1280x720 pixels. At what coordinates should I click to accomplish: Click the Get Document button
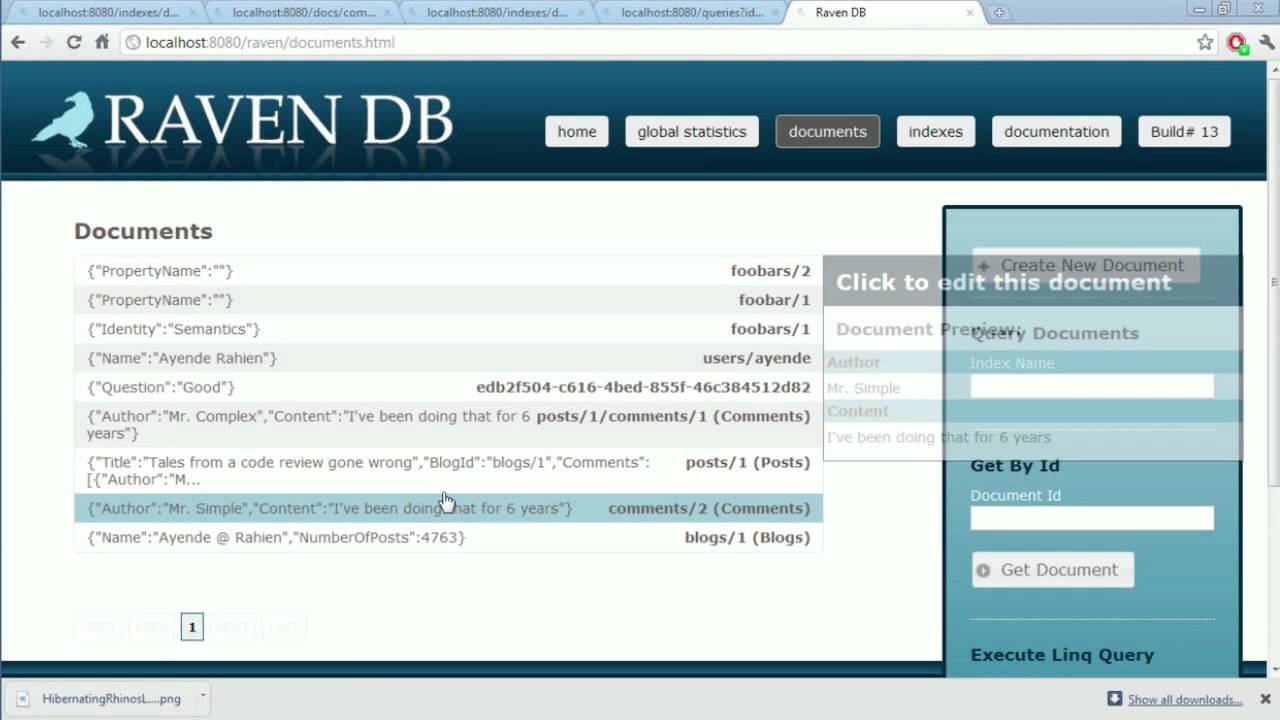[x=1053, y=570]
